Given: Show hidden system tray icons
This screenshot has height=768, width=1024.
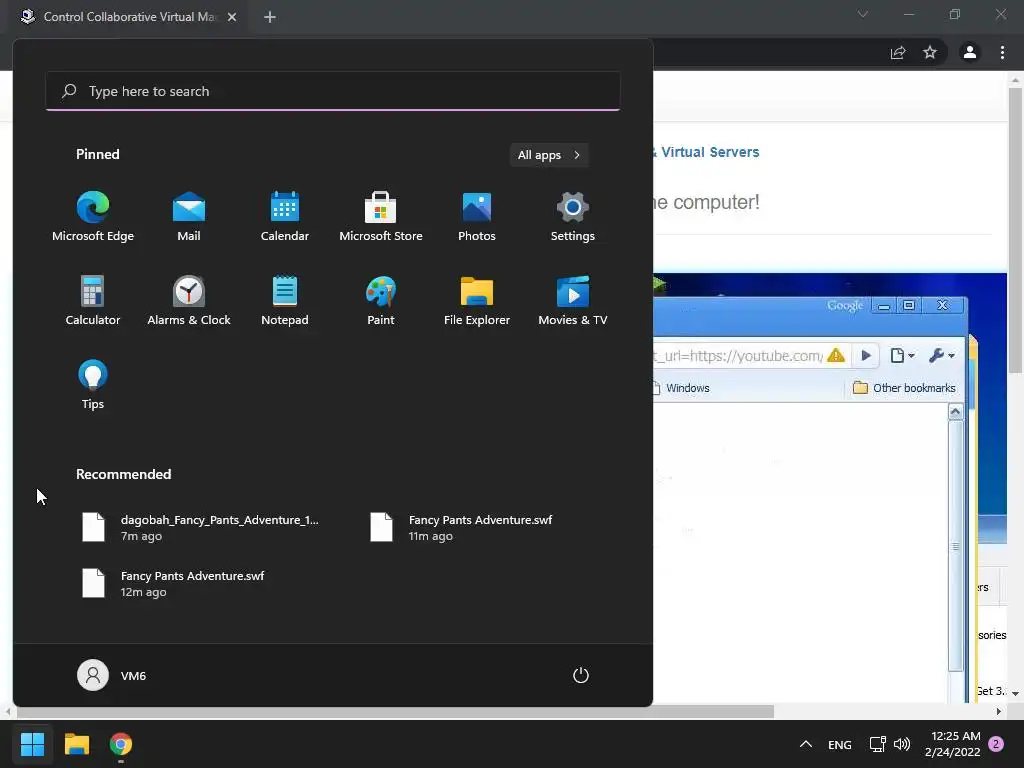Looking at the screenshot, I should [806, 744].
